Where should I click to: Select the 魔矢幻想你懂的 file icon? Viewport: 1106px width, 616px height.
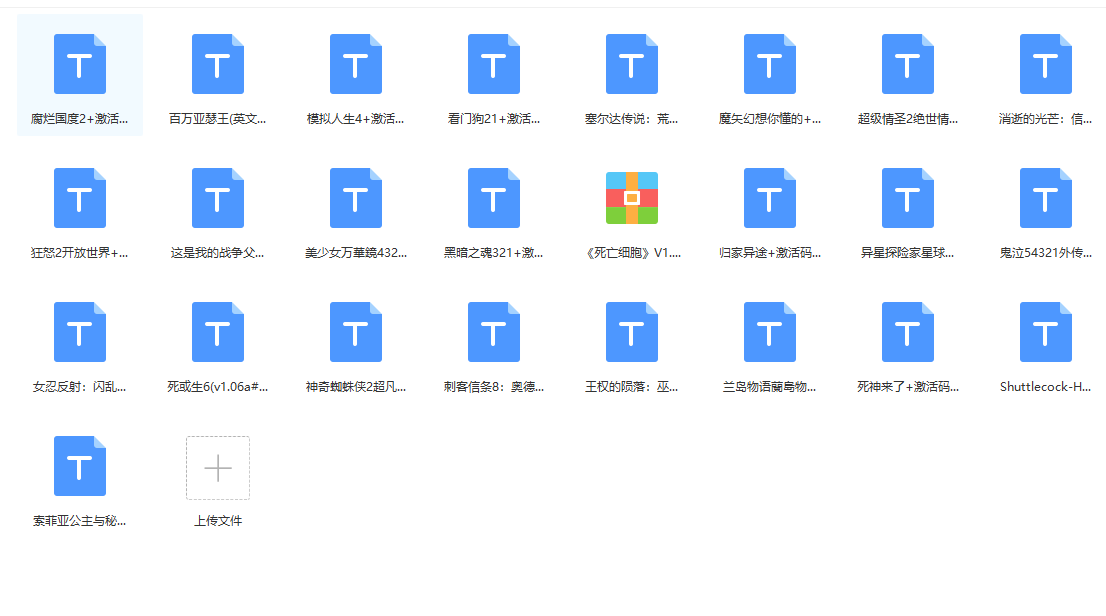pos(770,64)
